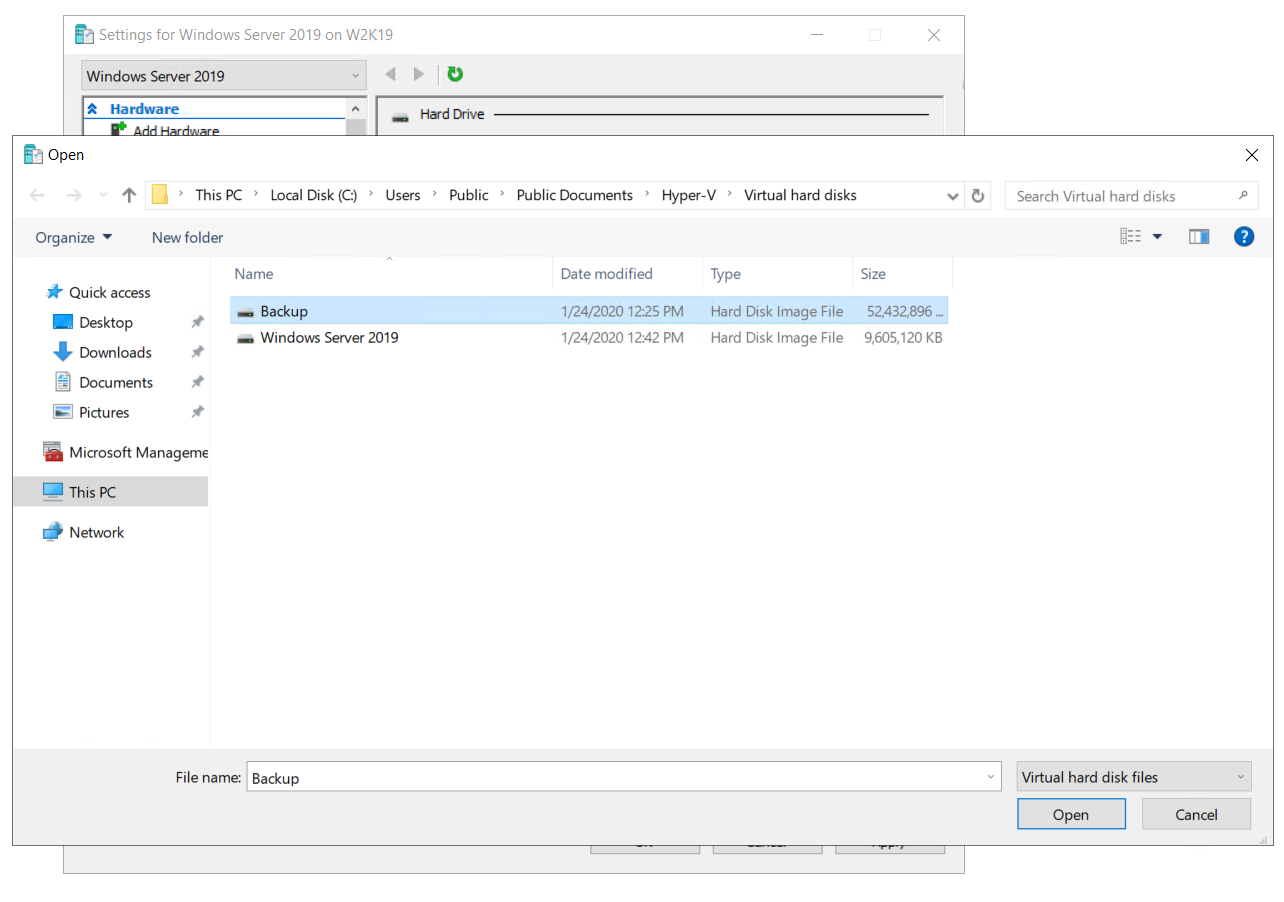This screenshot has height=902, width=1284.
Task: Expand the address bar history dropdown
Action: click(x=953, y=196)
